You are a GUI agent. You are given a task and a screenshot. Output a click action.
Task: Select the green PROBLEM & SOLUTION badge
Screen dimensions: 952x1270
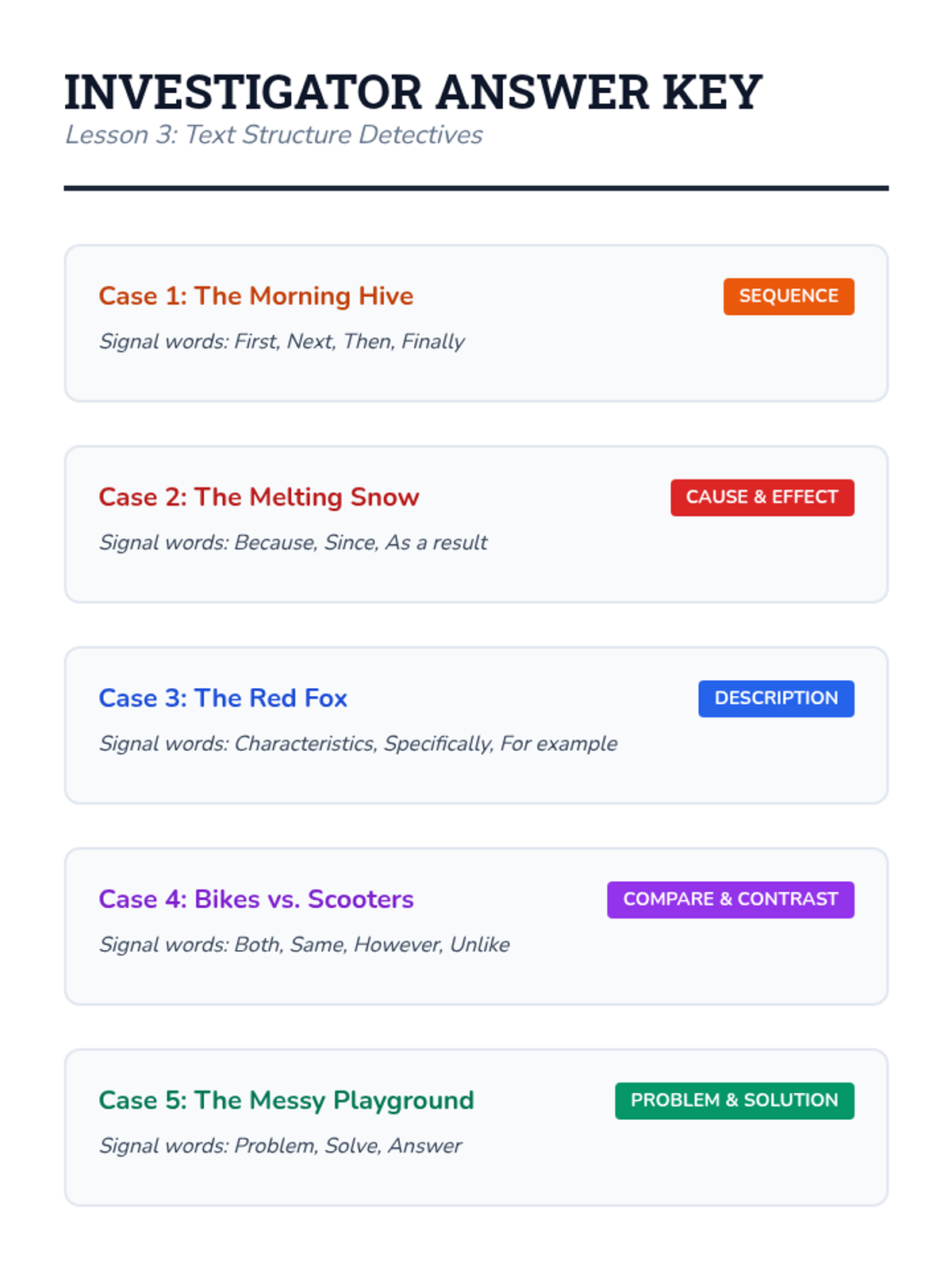(735, 1101)
